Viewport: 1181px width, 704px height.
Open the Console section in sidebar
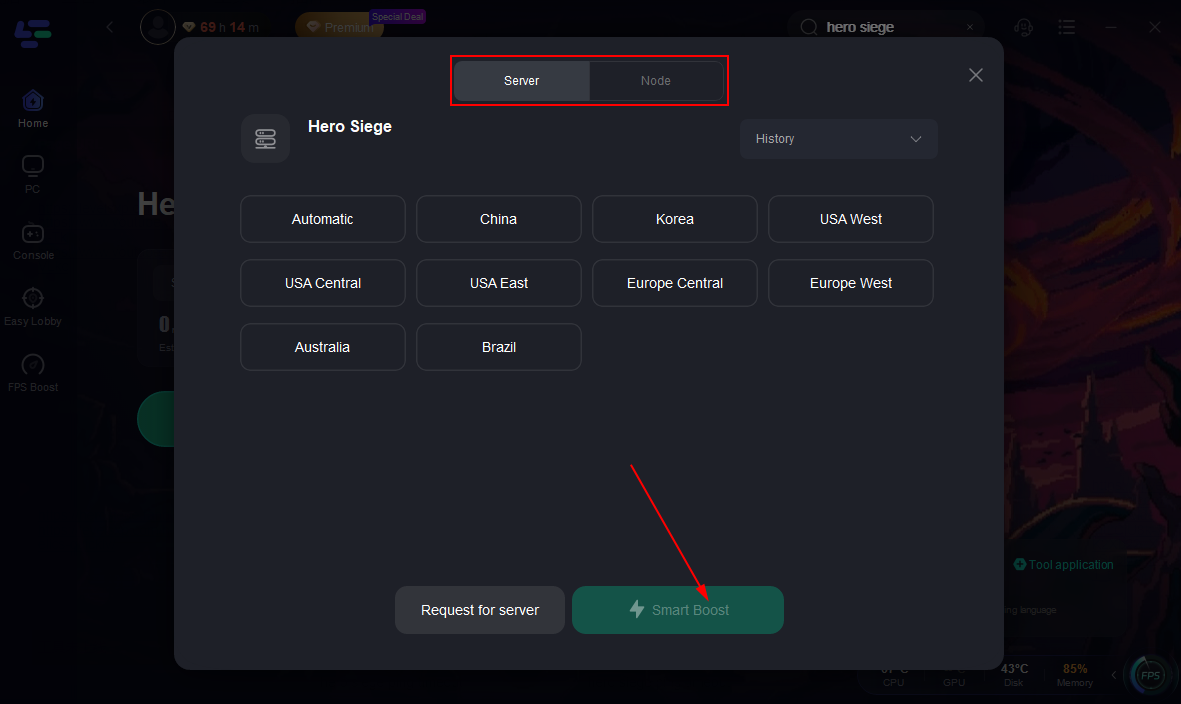pyautogui.click(x=33, y=241)
